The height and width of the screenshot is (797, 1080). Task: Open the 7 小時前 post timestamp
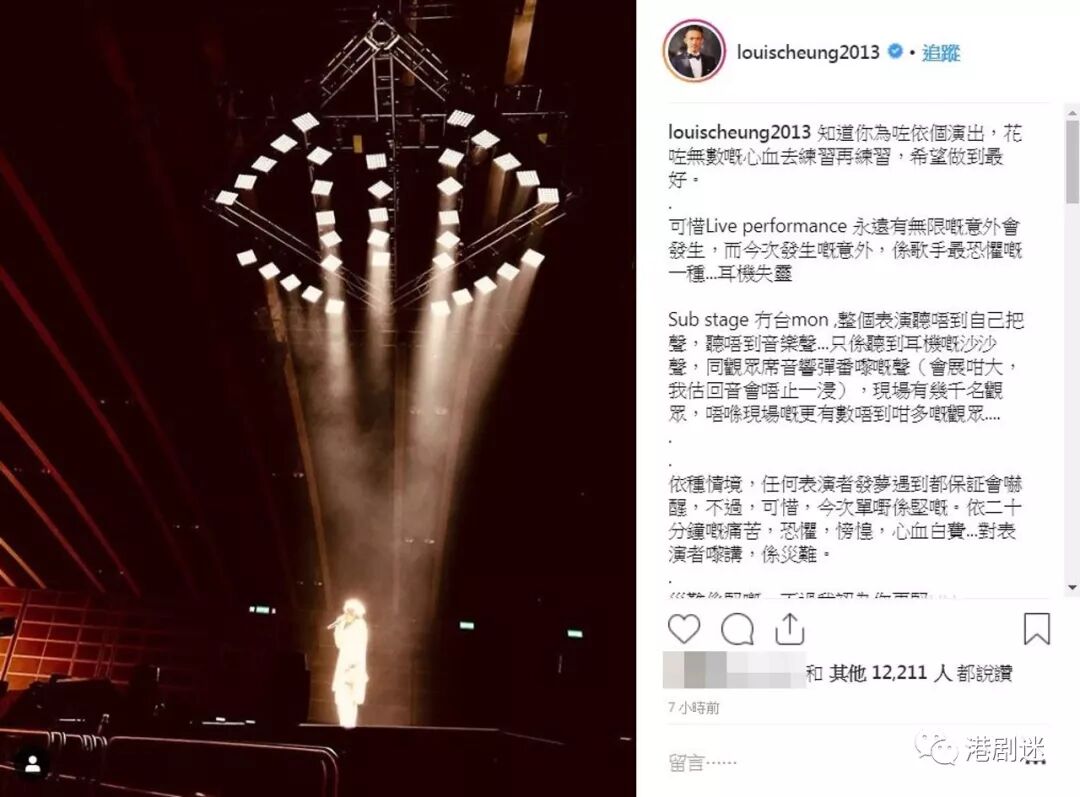(694, 707)
